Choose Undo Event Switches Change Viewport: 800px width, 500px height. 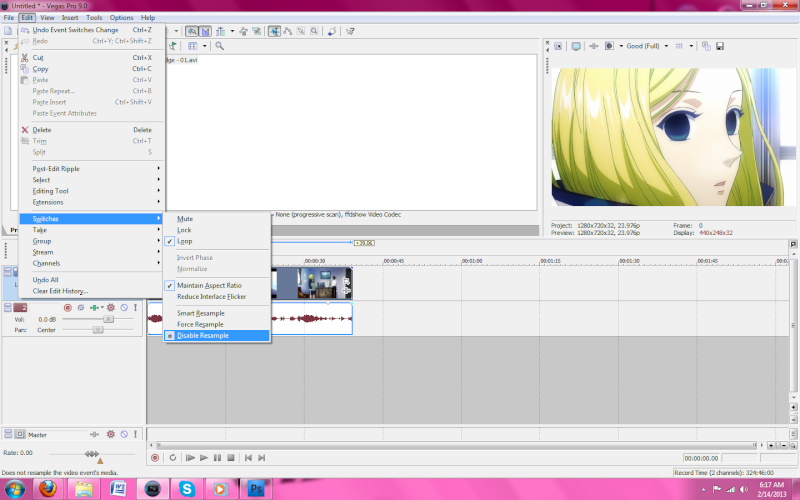(x=91, y=30)
